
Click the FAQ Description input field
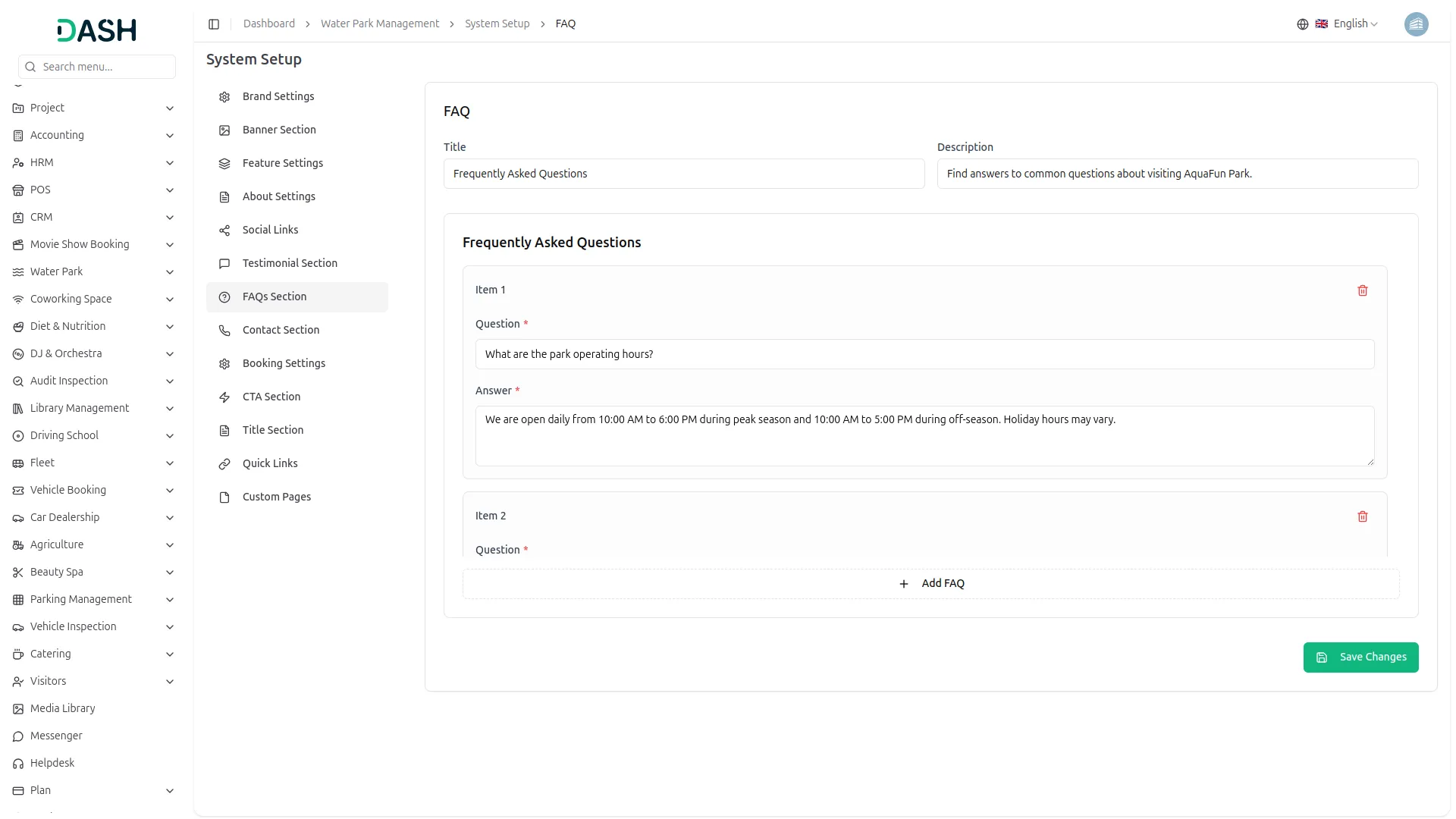coord(1178,174)
